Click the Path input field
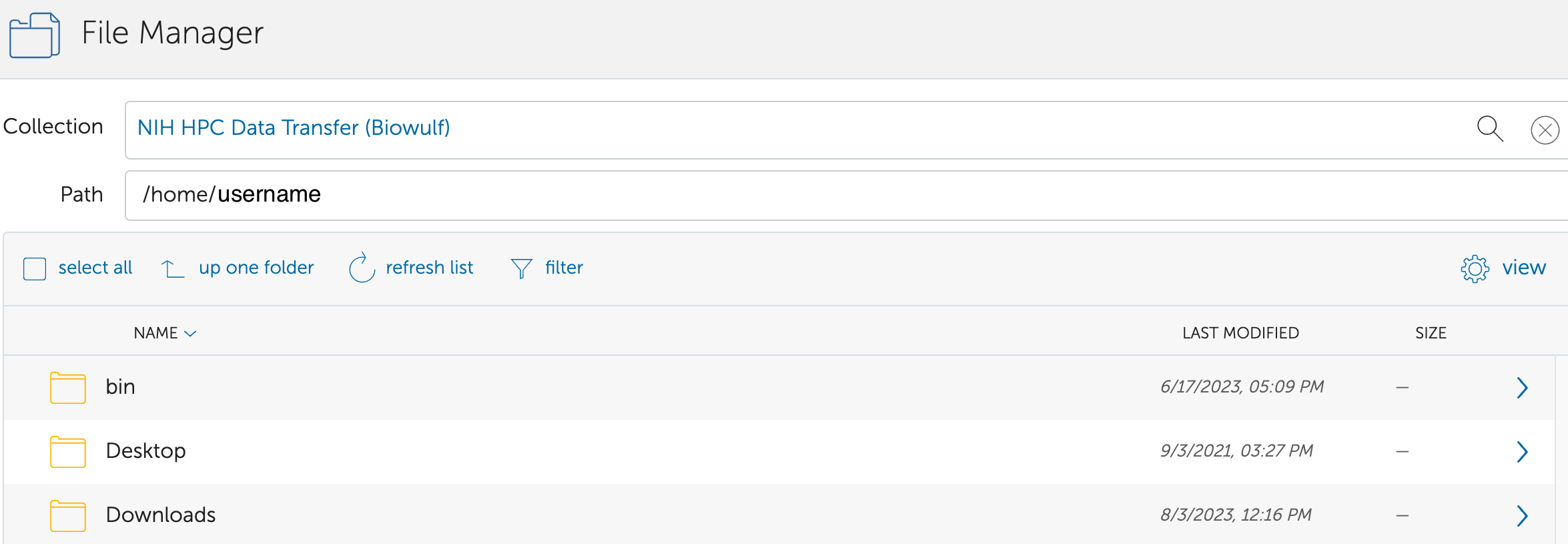The image size is (1568, 544). tap(801, 195)
